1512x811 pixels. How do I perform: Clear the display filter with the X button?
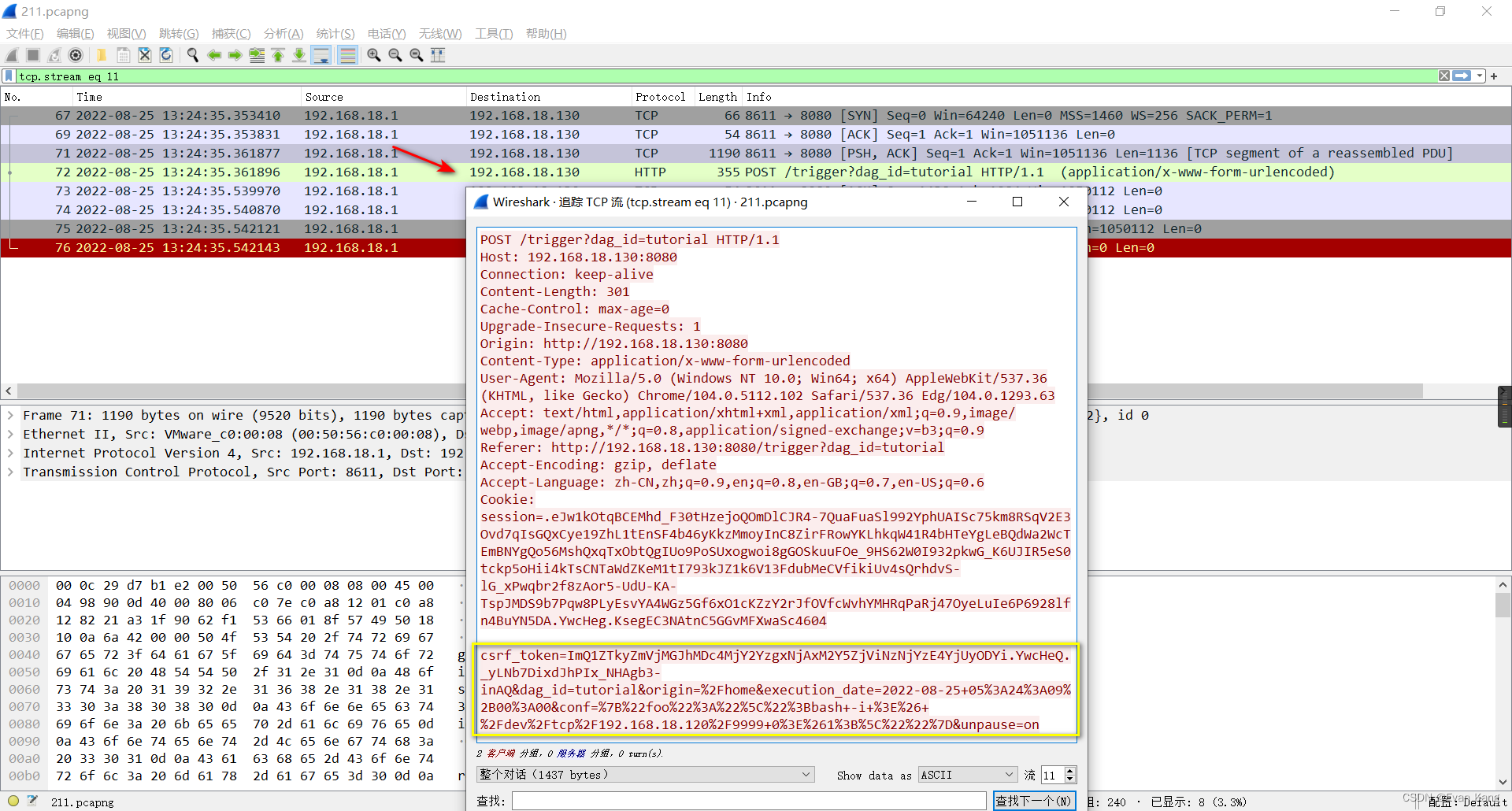click(x=1444, y=76)
